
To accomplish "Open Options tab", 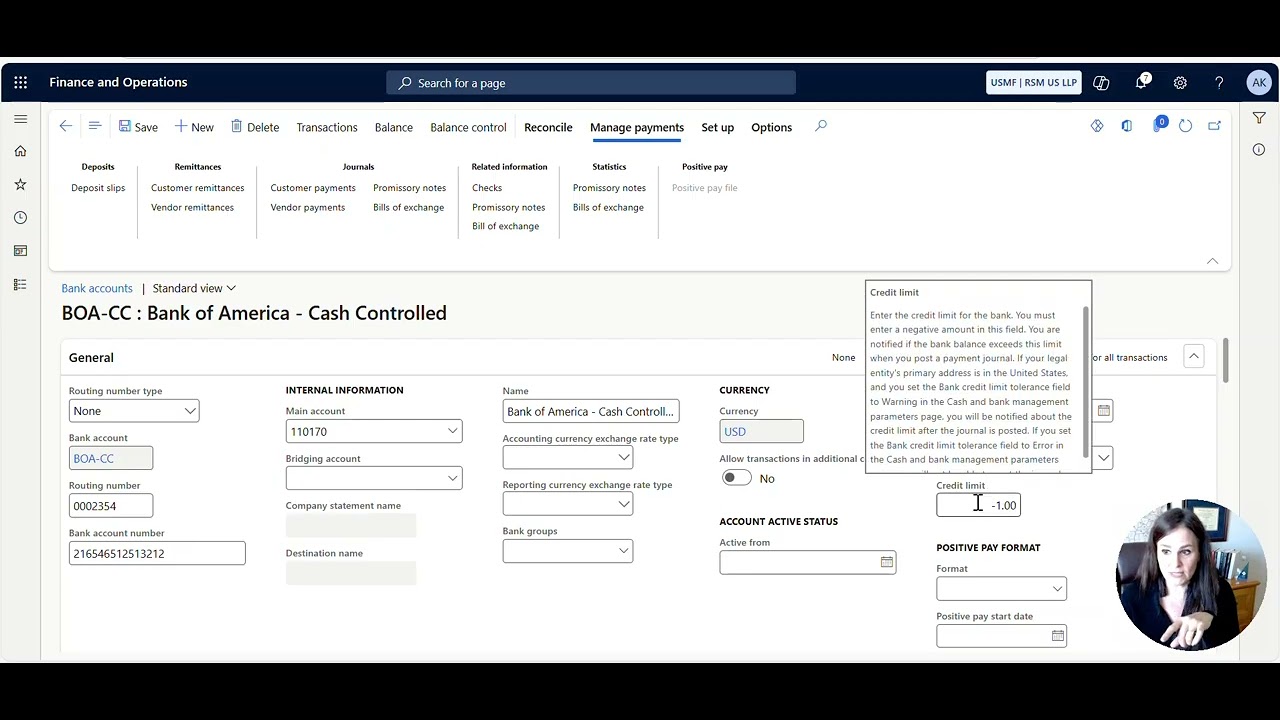I will 771,127.
